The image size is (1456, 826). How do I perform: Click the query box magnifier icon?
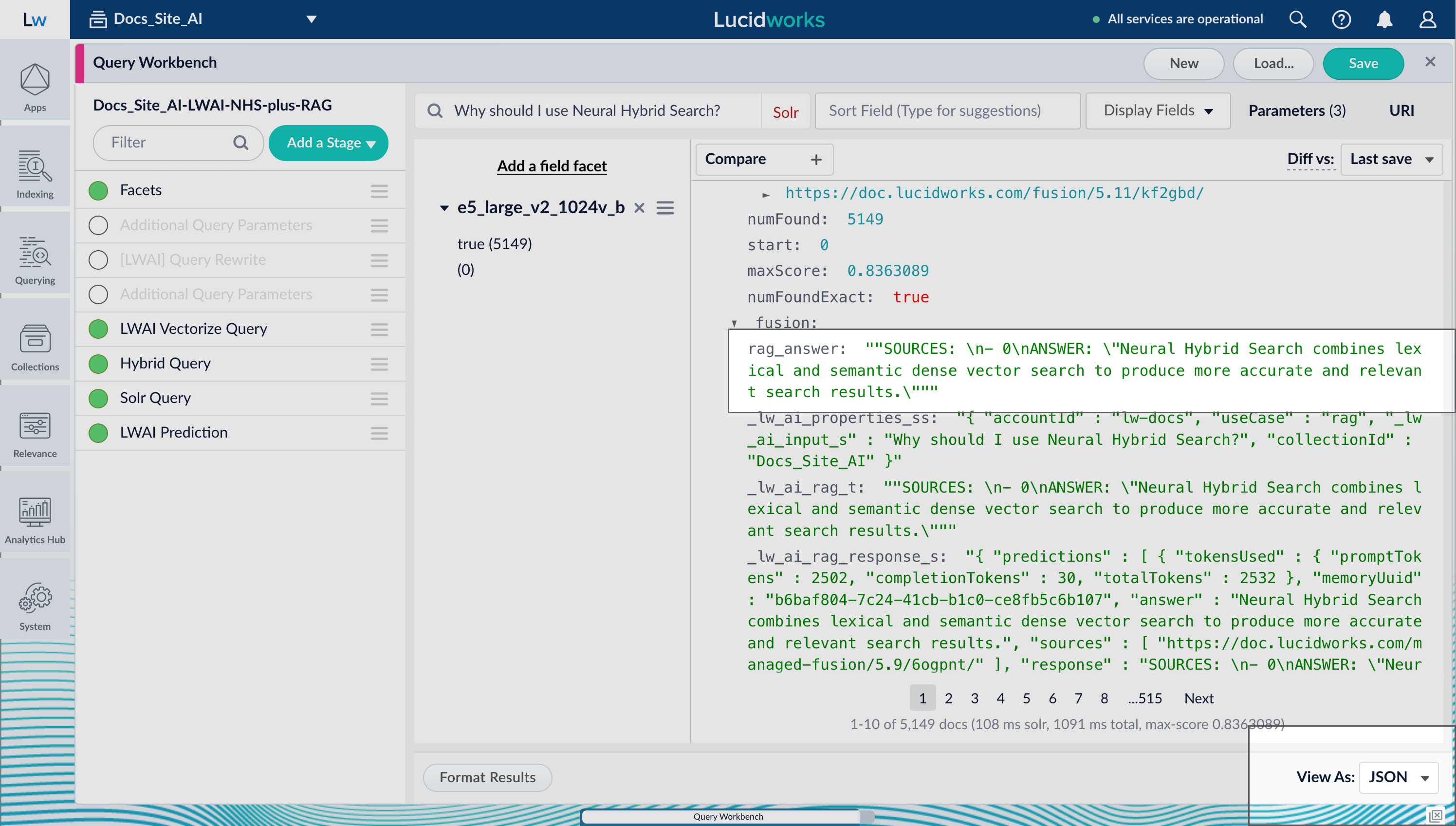coord(435,110)
